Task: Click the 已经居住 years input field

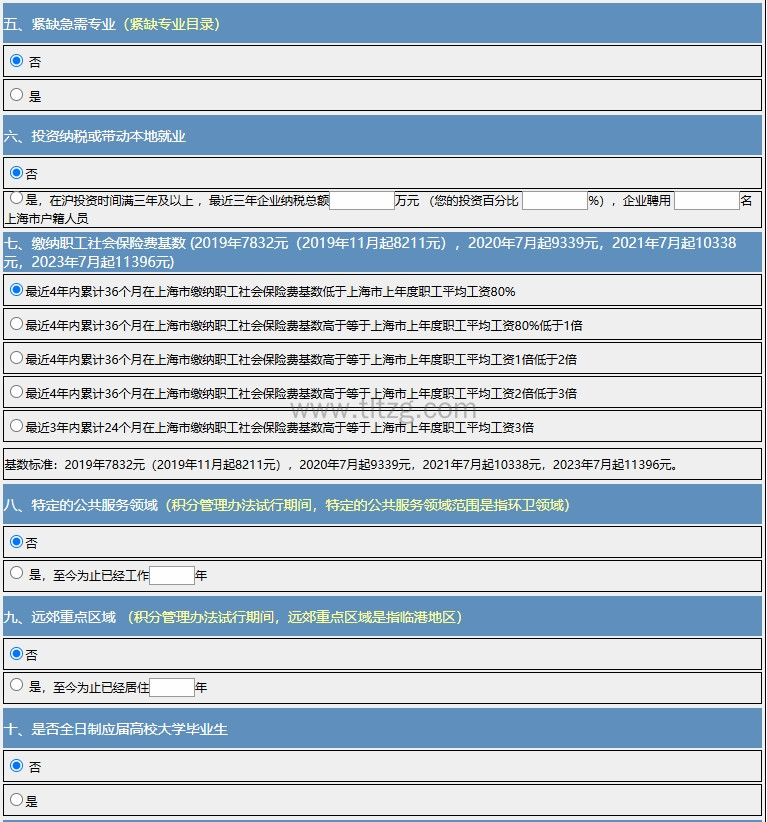Action: 171,687
